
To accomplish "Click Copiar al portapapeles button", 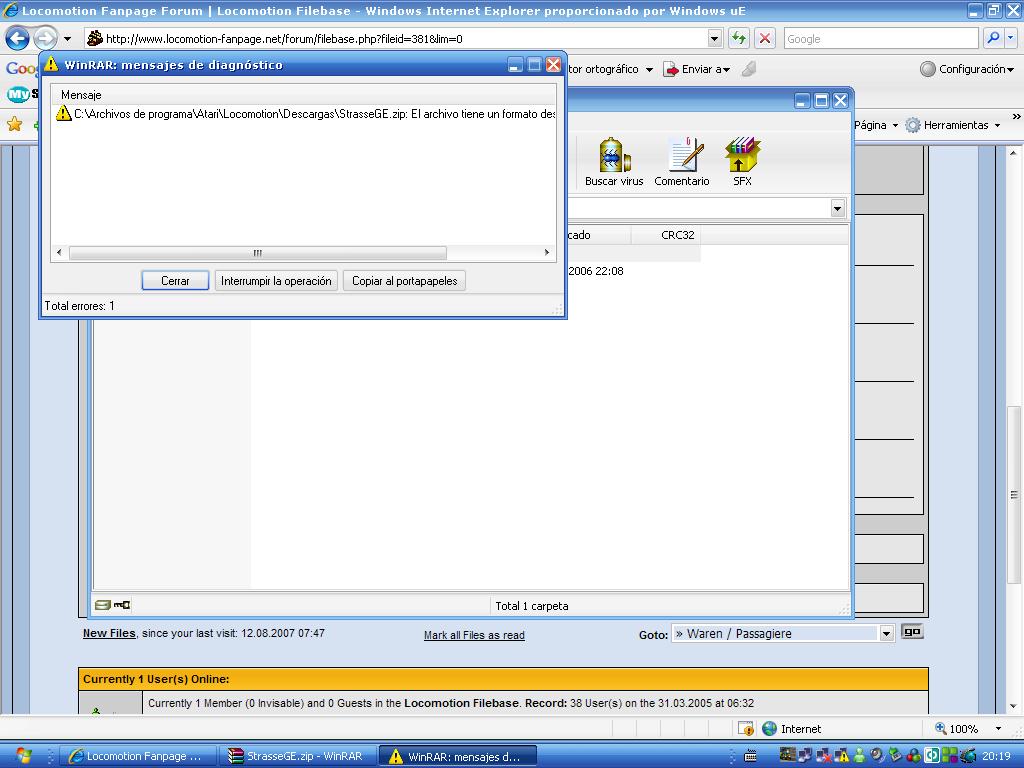I will [x=404, y=281].
